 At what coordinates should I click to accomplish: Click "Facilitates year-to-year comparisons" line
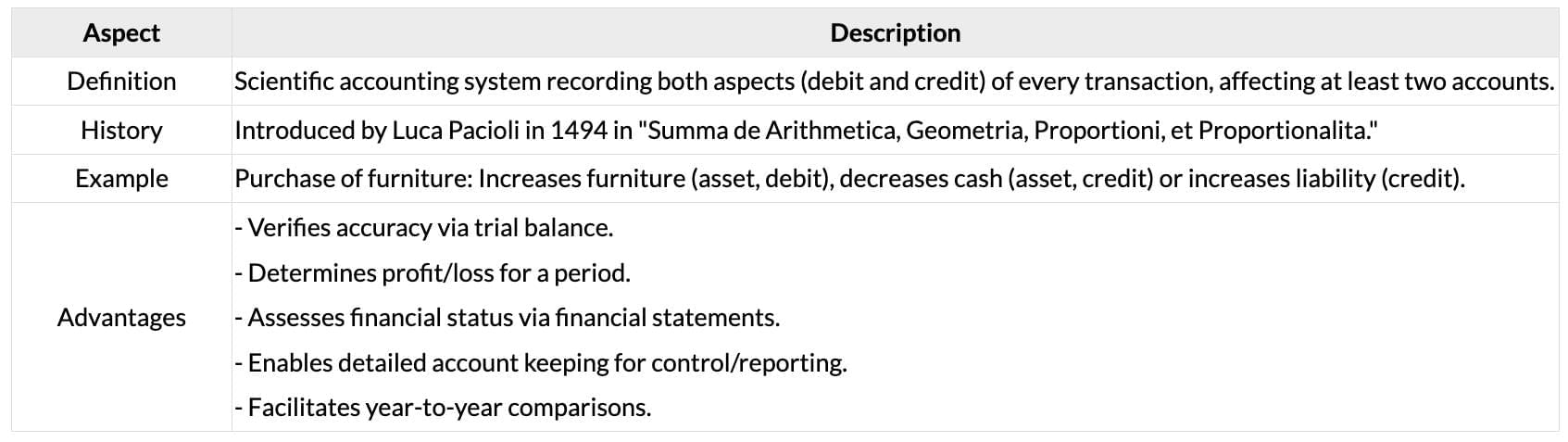coord(443,408)
